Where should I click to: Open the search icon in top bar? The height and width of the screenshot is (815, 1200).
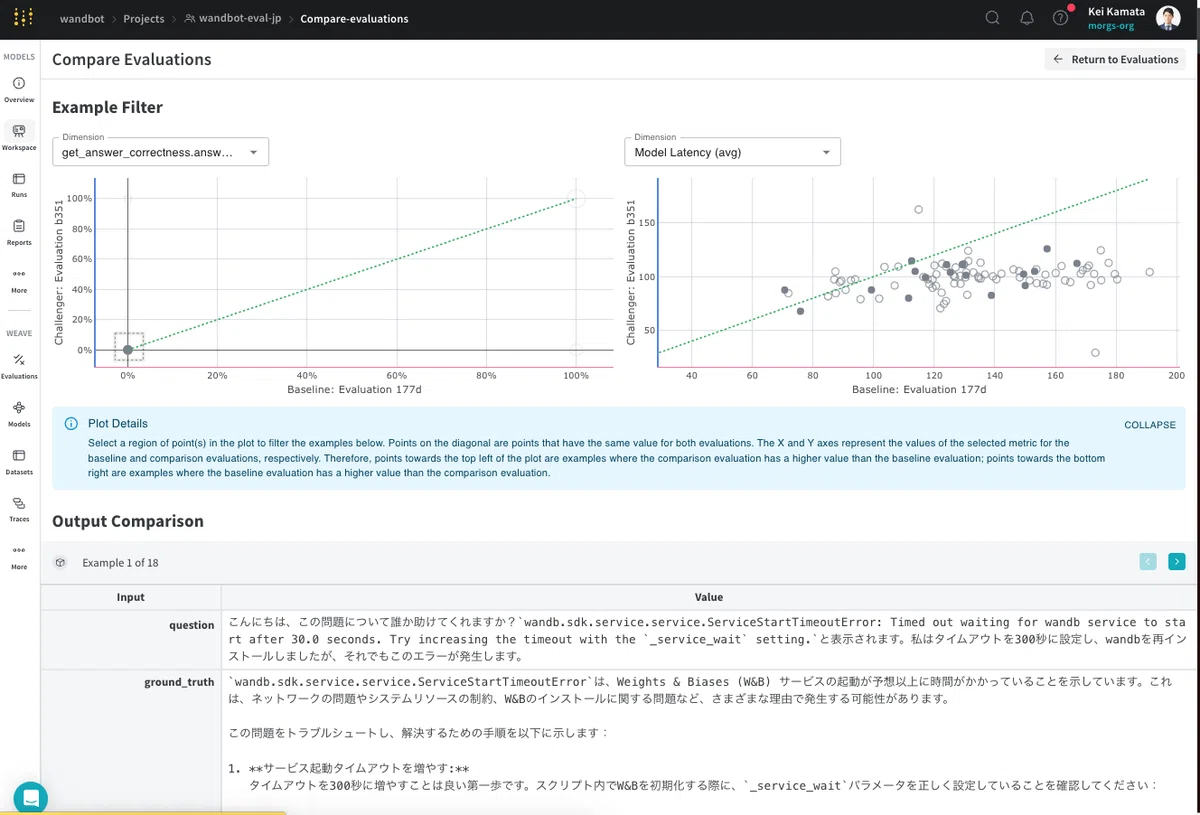992,18
